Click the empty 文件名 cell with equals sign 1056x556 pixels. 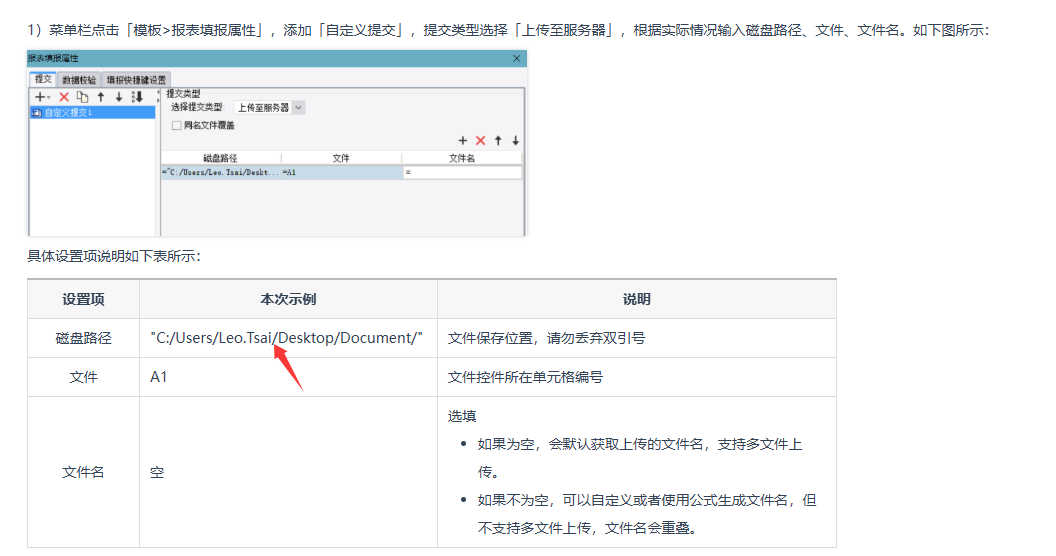coord(462,172)
